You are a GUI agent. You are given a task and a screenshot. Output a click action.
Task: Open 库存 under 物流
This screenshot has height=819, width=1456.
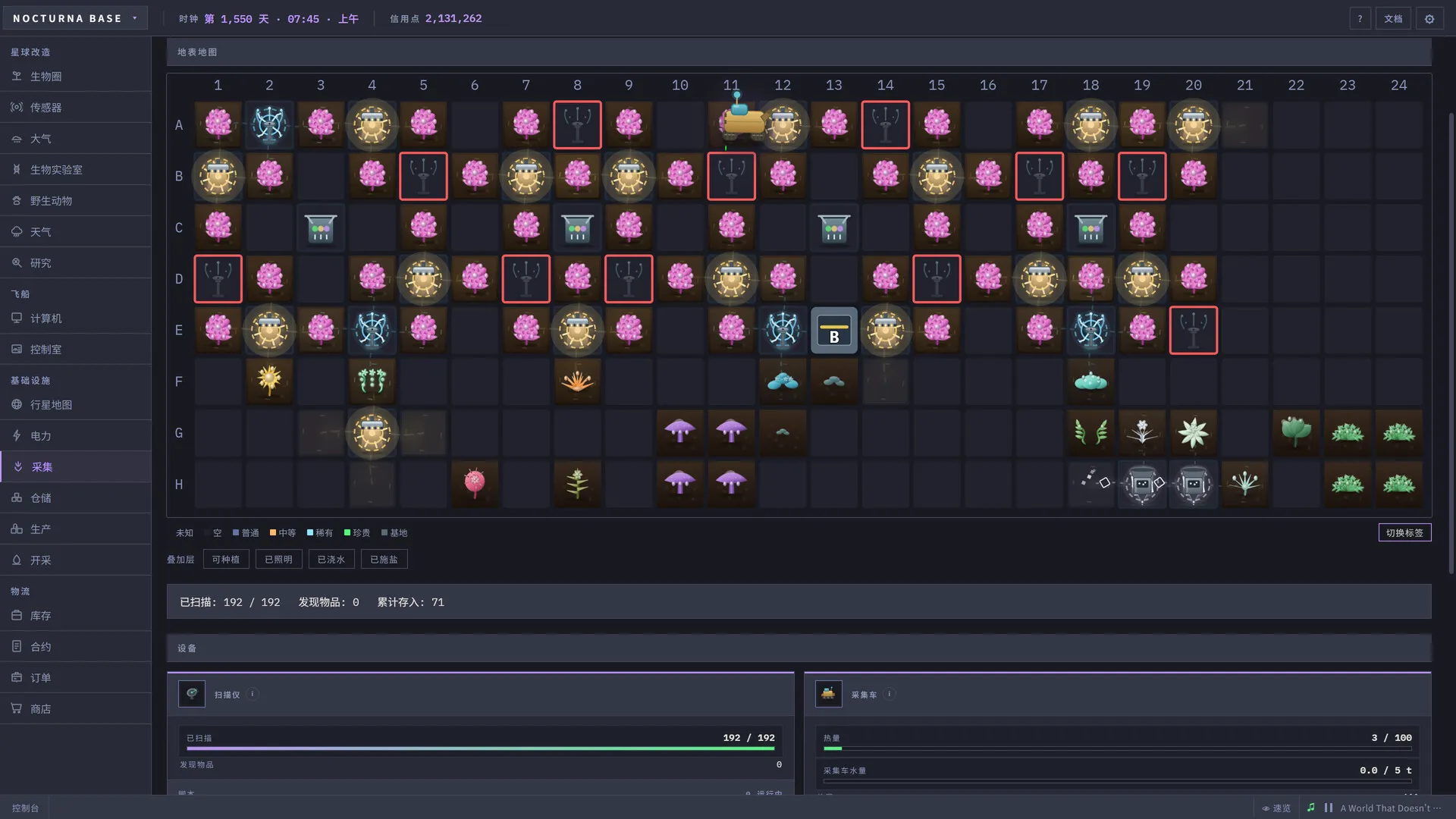point(76,616)
